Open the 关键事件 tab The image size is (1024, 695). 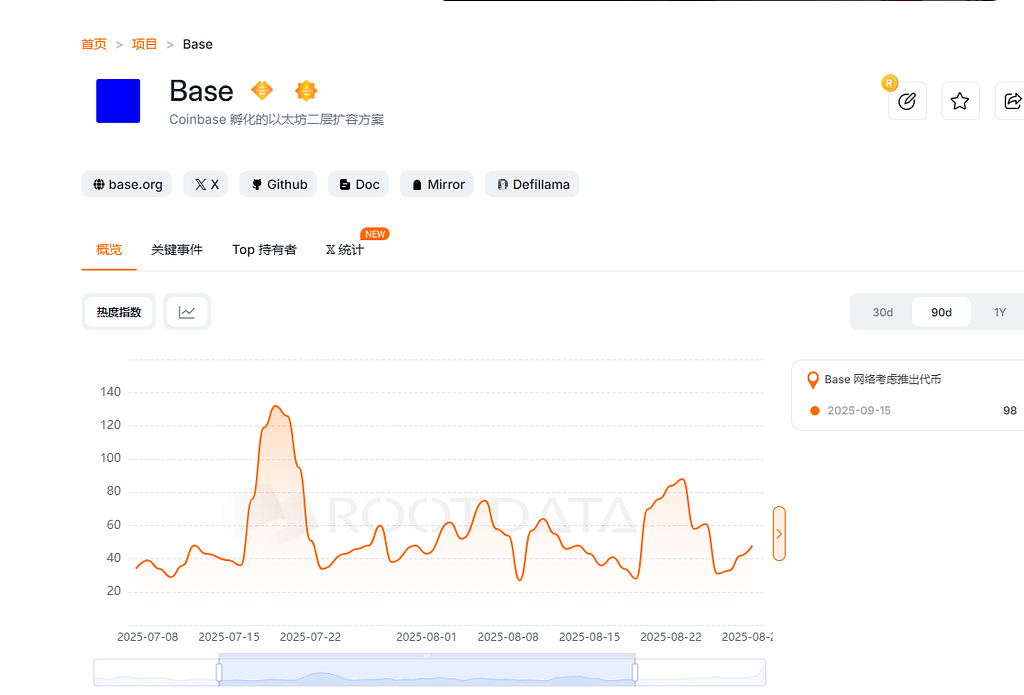coord(177,250)
